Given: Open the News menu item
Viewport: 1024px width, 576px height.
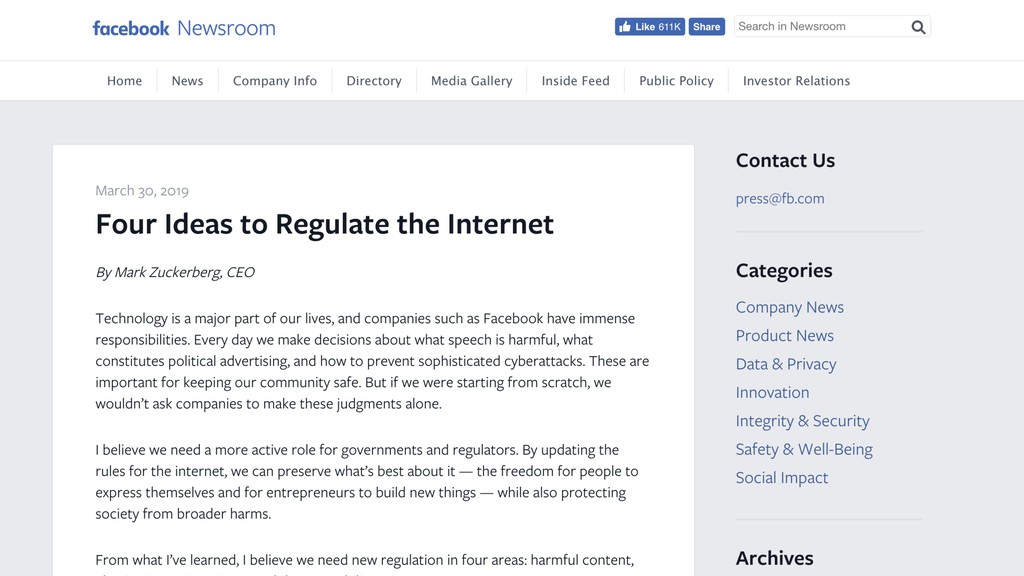Looking at the screenshot, I should (x=187, y=81).
